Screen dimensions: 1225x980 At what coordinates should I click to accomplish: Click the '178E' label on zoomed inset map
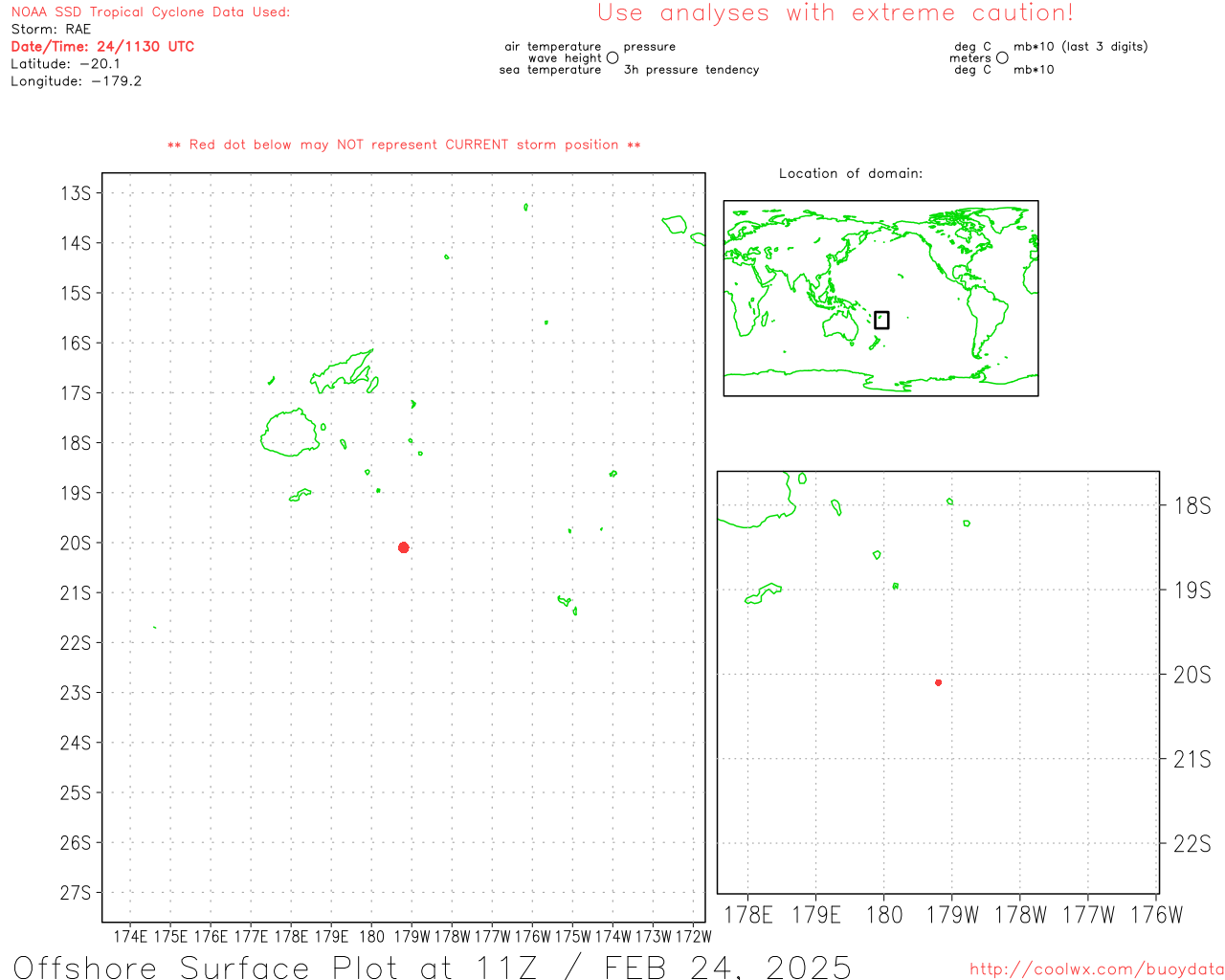tap(748, 915)
